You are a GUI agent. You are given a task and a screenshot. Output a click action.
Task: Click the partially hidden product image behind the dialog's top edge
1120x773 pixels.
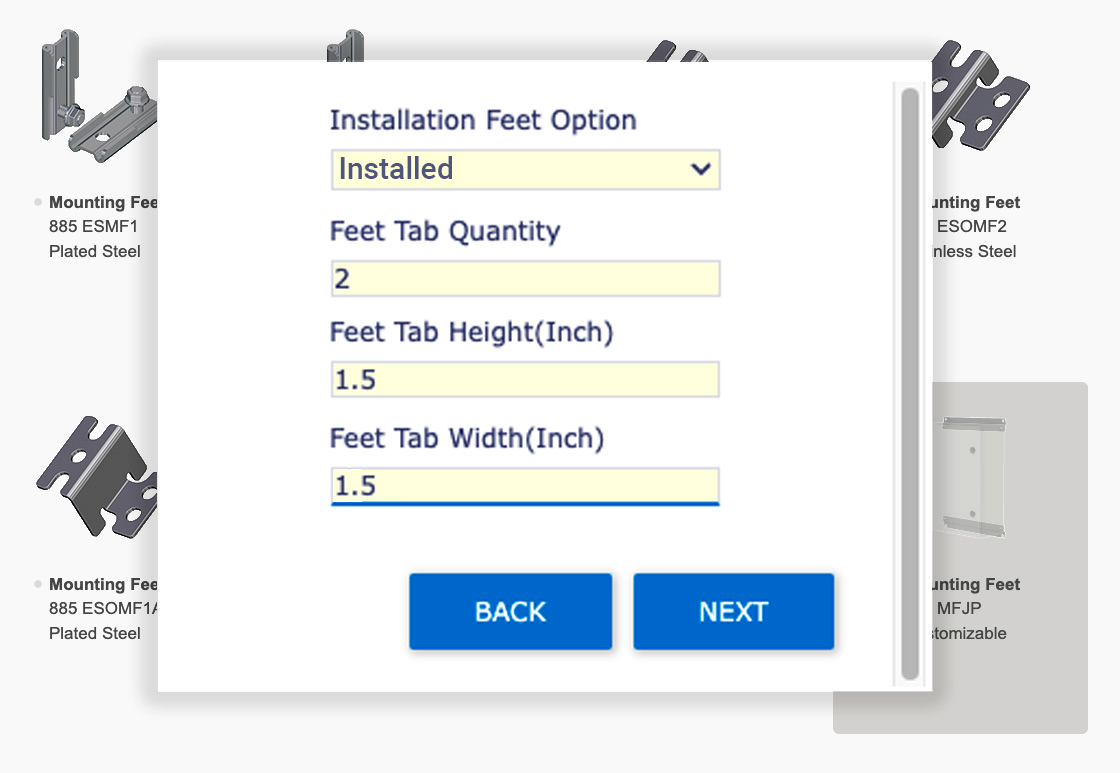(345, 45)
